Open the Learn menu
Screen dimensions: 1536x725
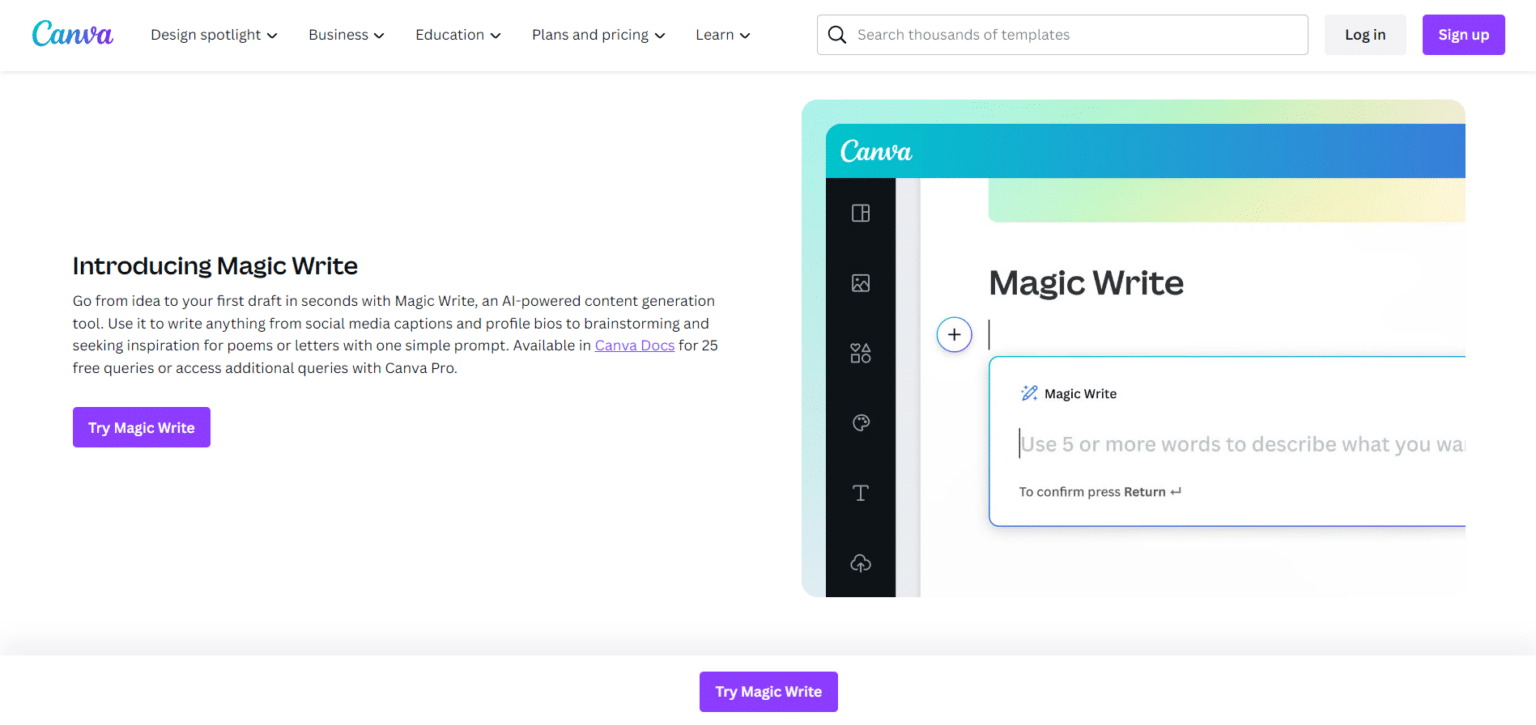722,34
